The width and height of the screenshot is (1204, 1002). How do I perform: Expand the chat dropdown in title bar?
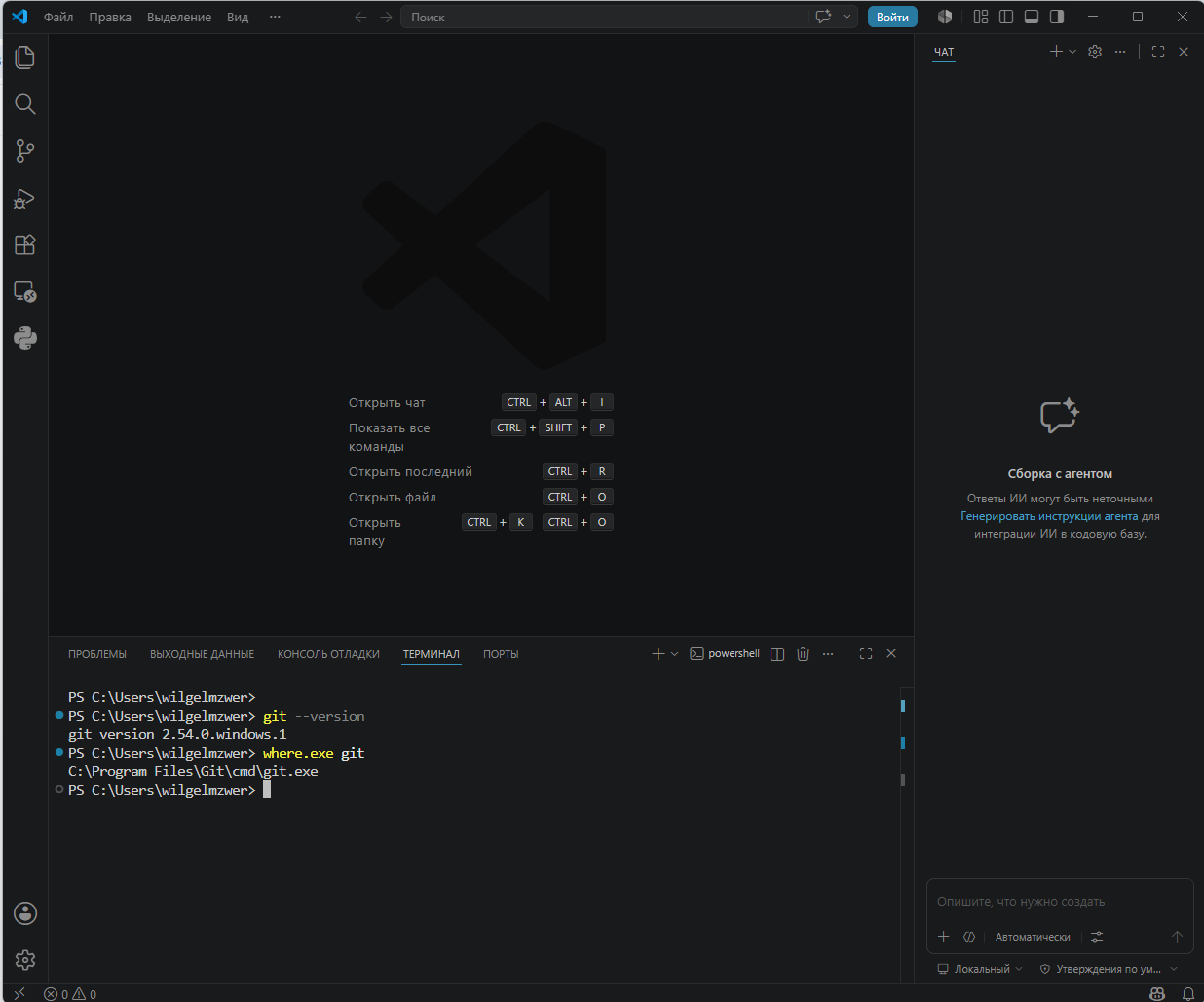click(847, 17)
